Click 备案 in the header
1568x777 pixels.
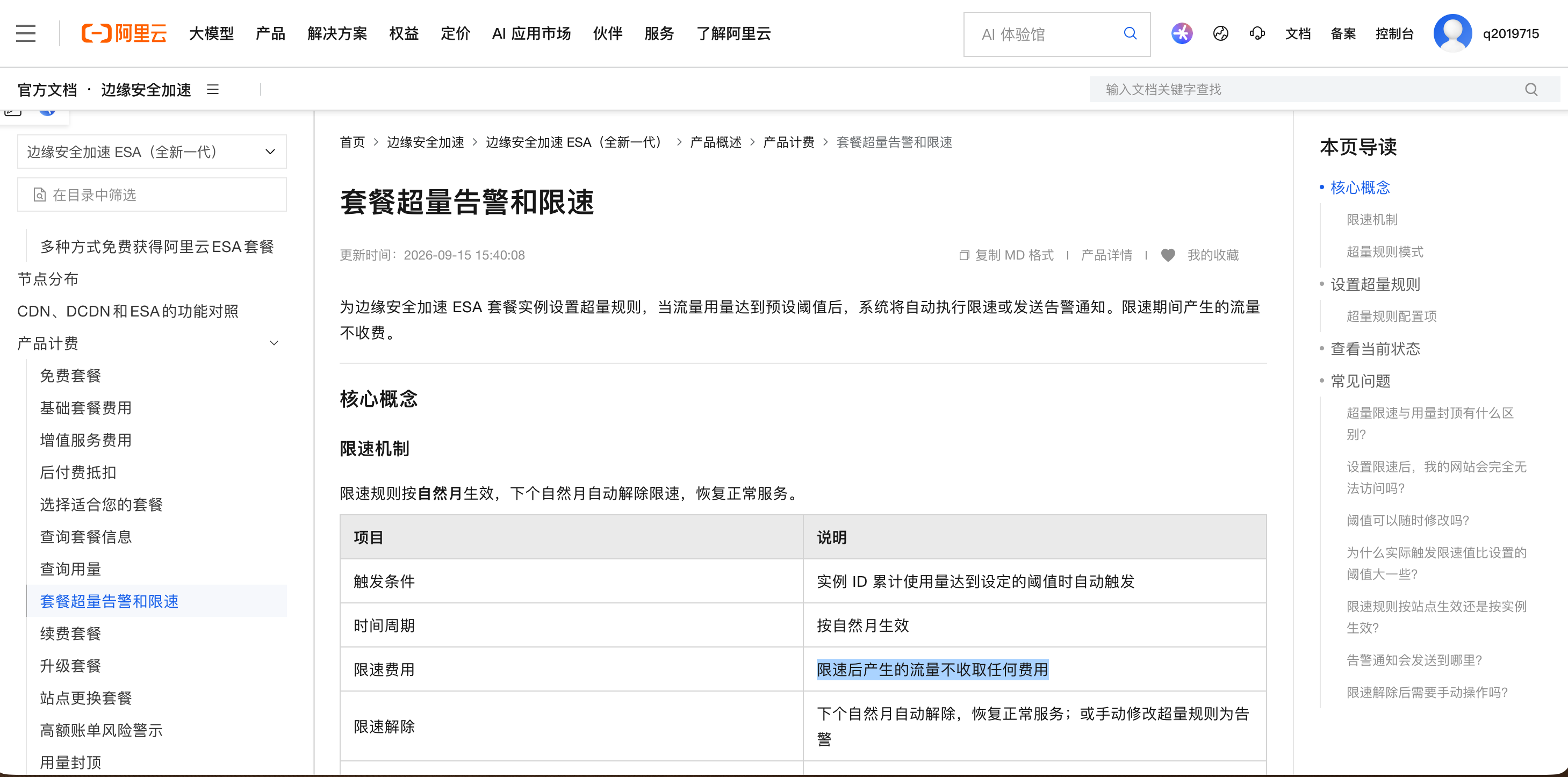[x=1343, y=33]
